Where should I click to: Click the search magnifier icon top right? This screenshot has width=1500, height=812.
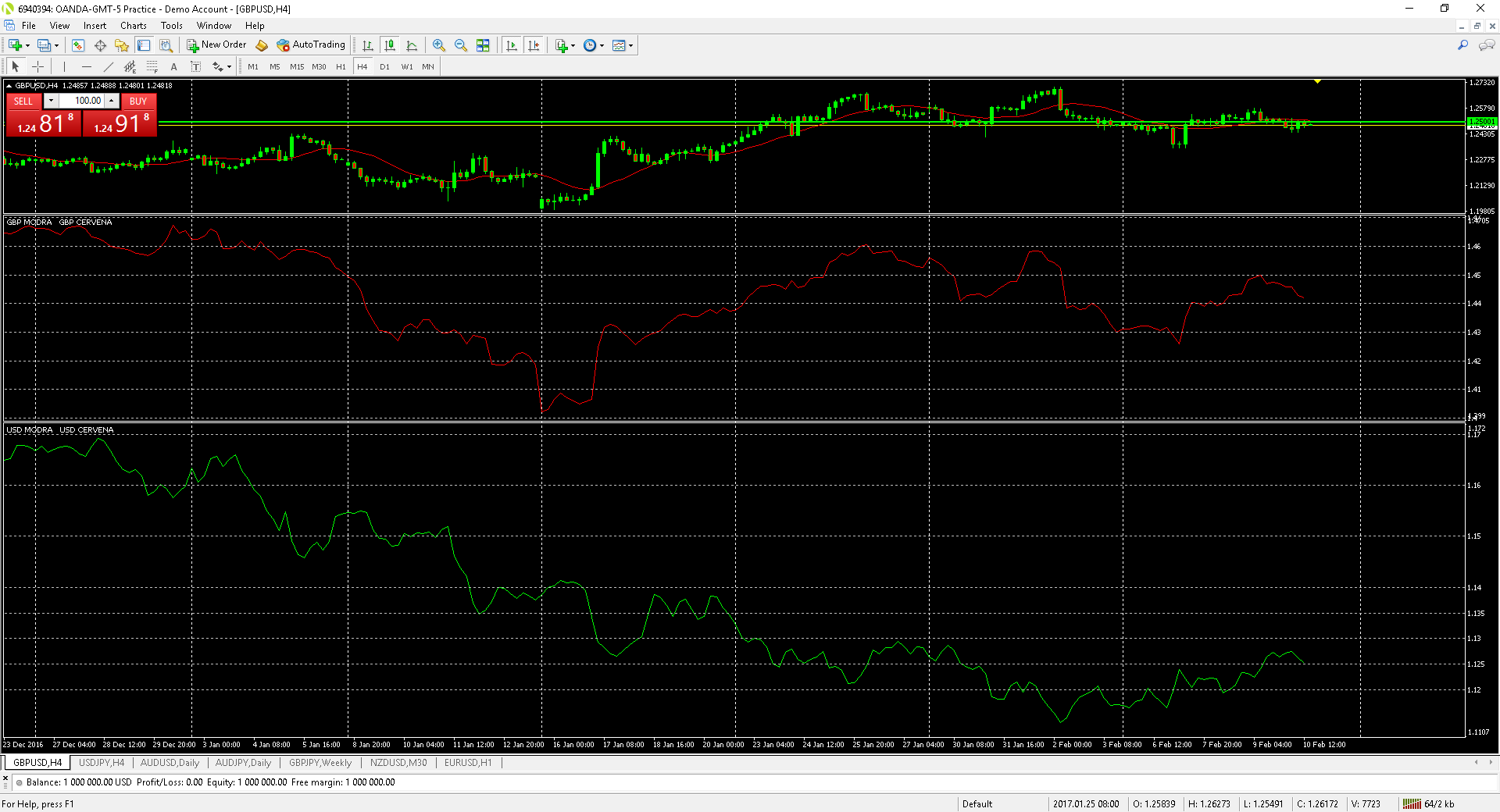tap(1462, 45)
